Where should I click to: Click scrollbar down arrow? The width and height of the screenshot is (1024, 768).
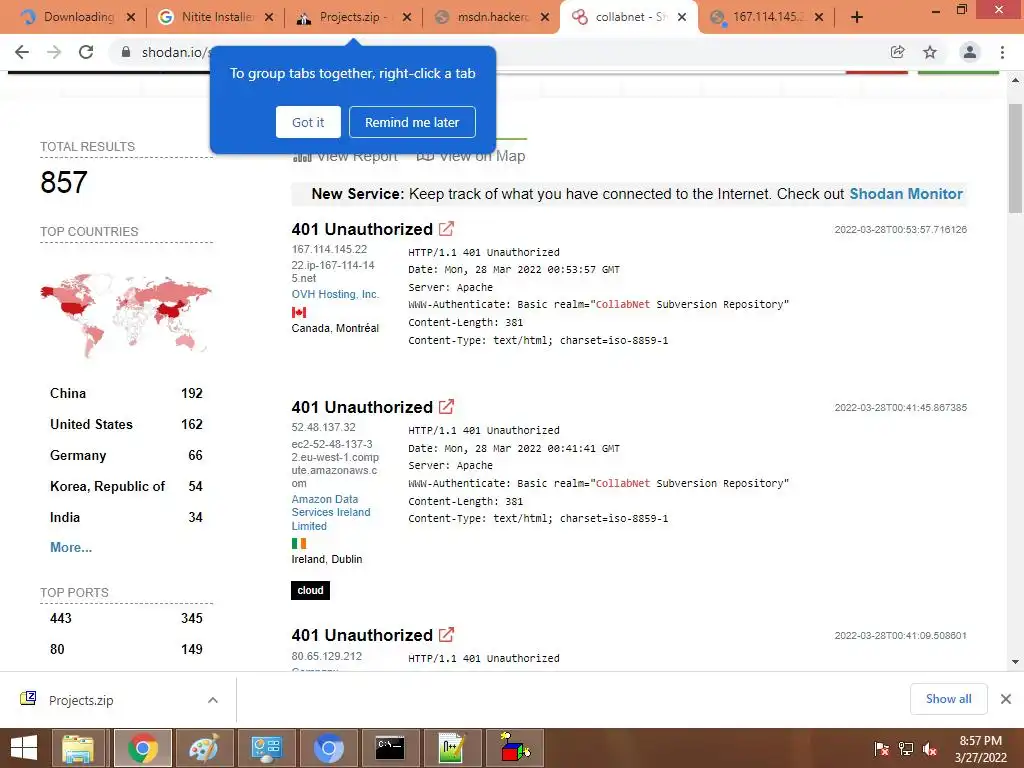(1015, 662)
